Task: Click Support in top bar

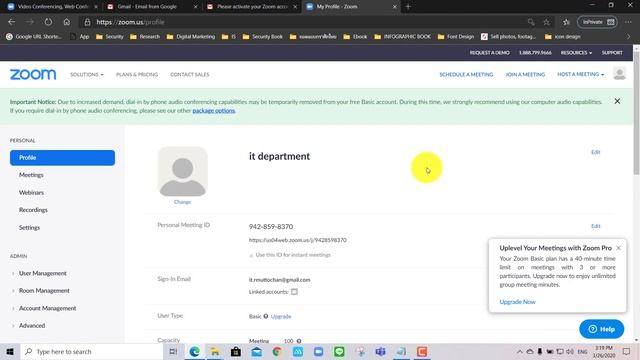Action: coord(612,53)
